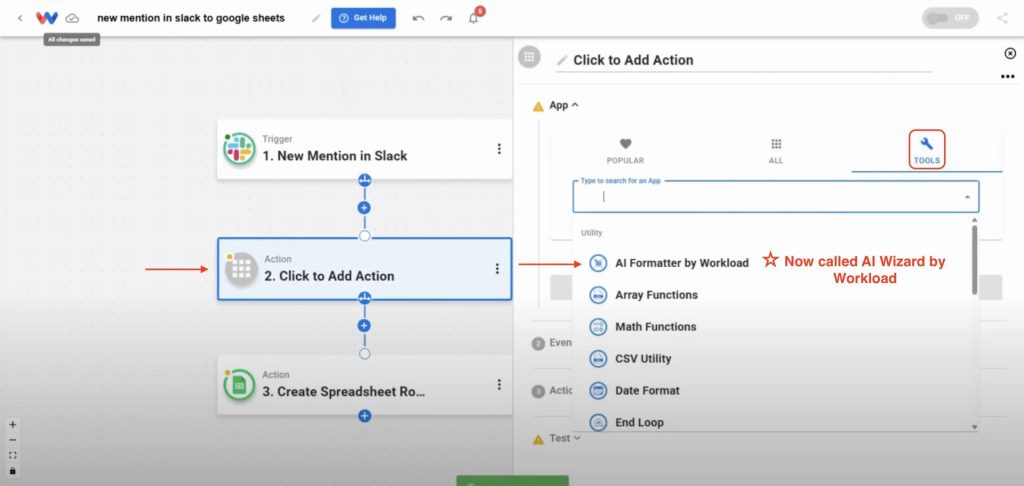Click the CSV Utility icon
Image resolution: width=1024 pixels, height=486 pixels.
coord(598,359)
